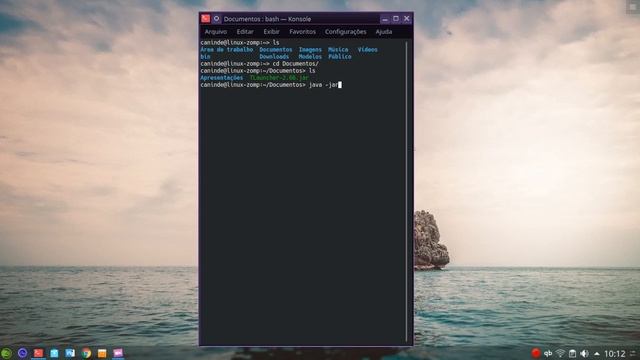Image resolution: width=640 pixels, height=360 pixels.
Task: Click the Konsole terminal scrollbar
Action: coord(407,192)
